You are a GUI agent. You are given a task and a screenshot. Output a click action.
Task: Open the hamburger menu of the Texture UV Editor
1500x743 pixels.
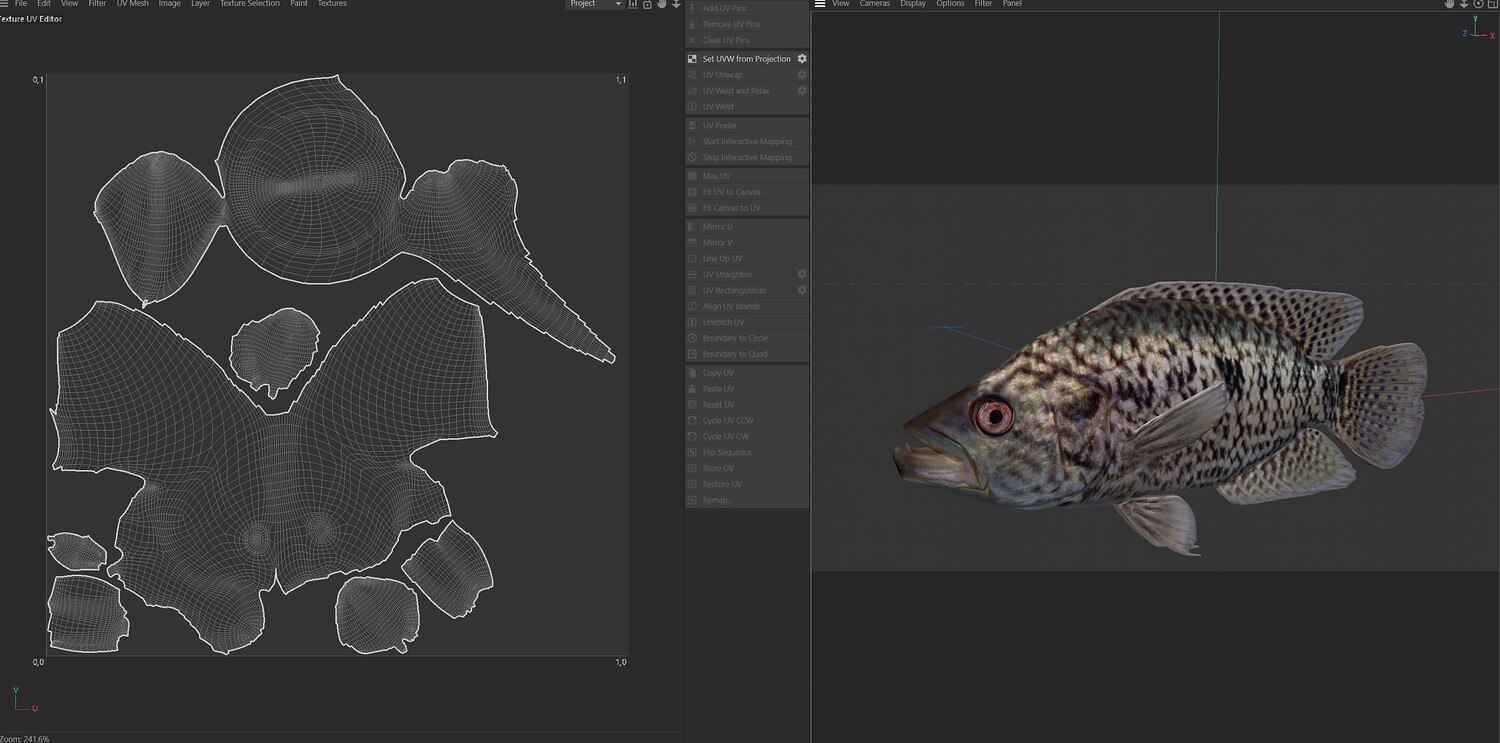tap(5, 4)
